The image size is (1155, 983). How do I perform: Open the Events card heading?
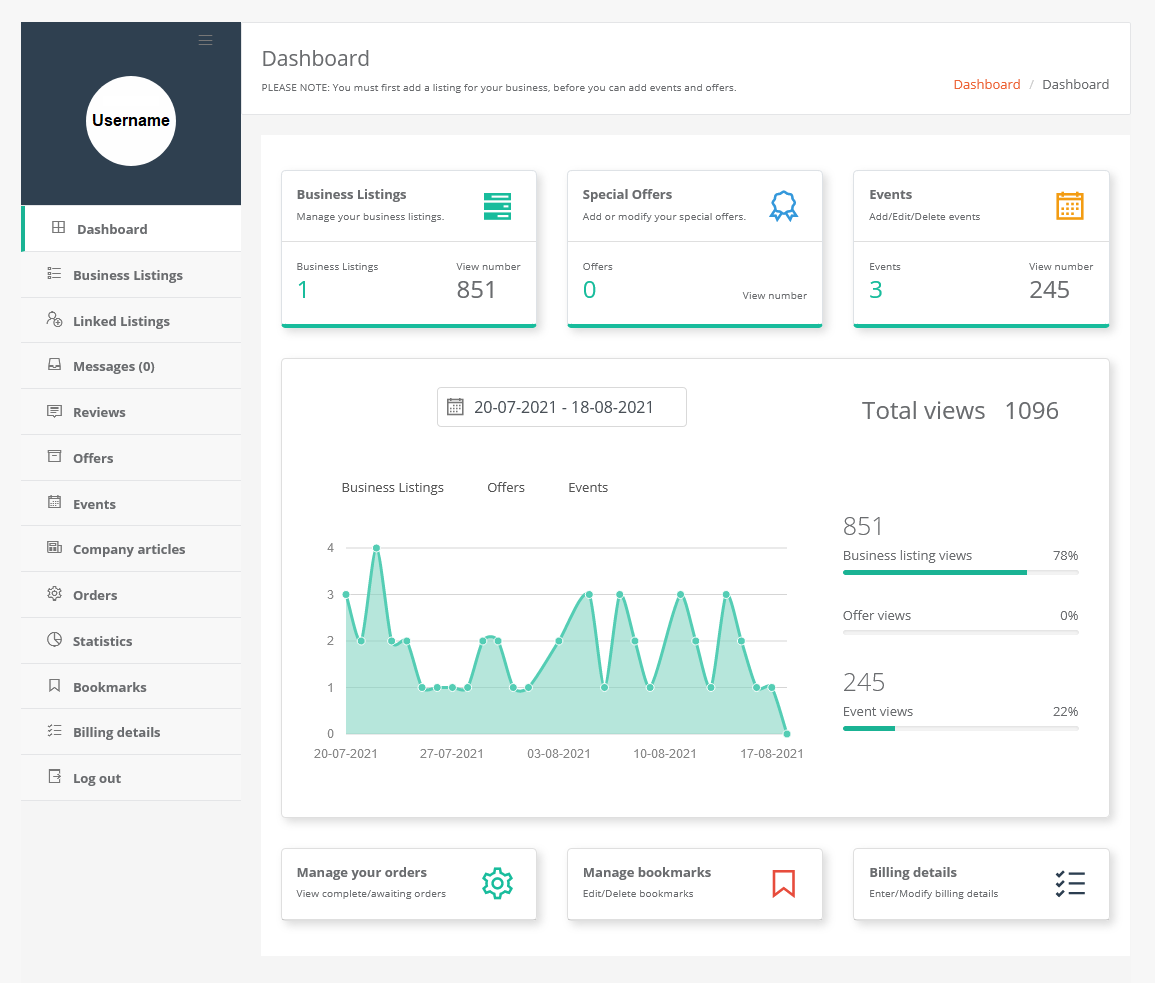(x=891, y=194)
